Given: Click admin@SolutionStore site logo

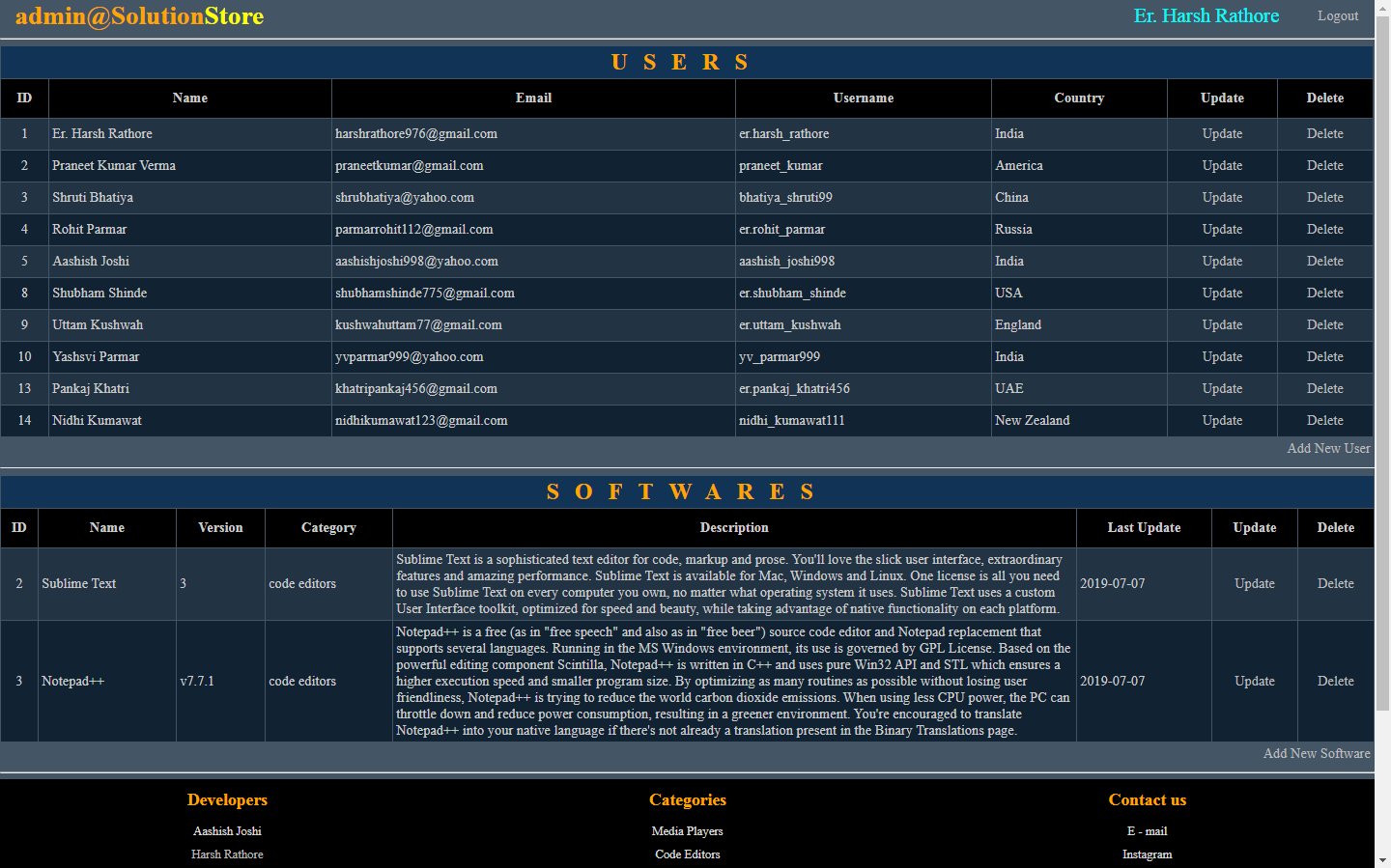Looking at the screenshot, I should pos(140,16).
